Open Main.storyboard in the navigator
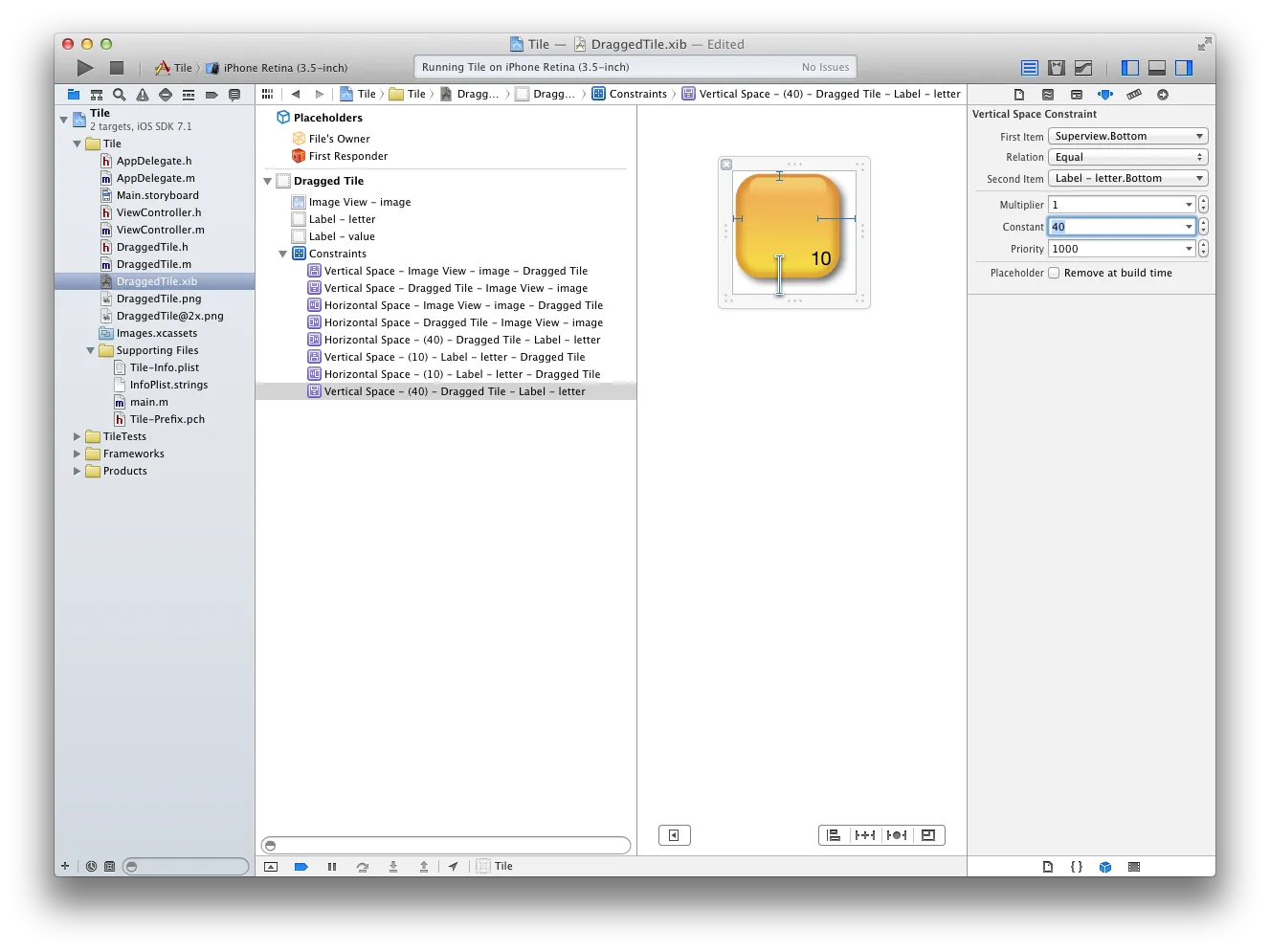 pyautogui.click(x=157, y=195)
